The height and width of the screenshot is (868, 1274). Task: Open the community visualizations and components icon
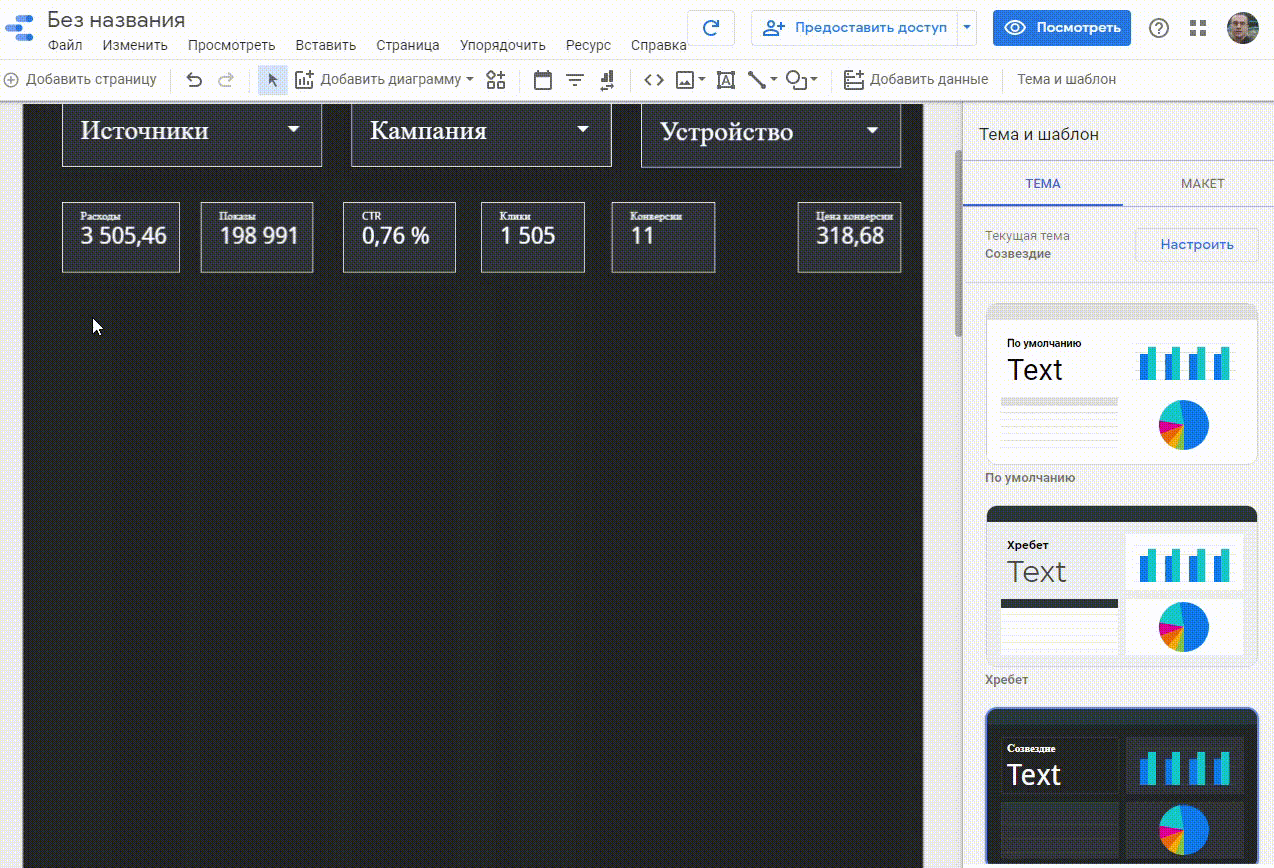496,80
